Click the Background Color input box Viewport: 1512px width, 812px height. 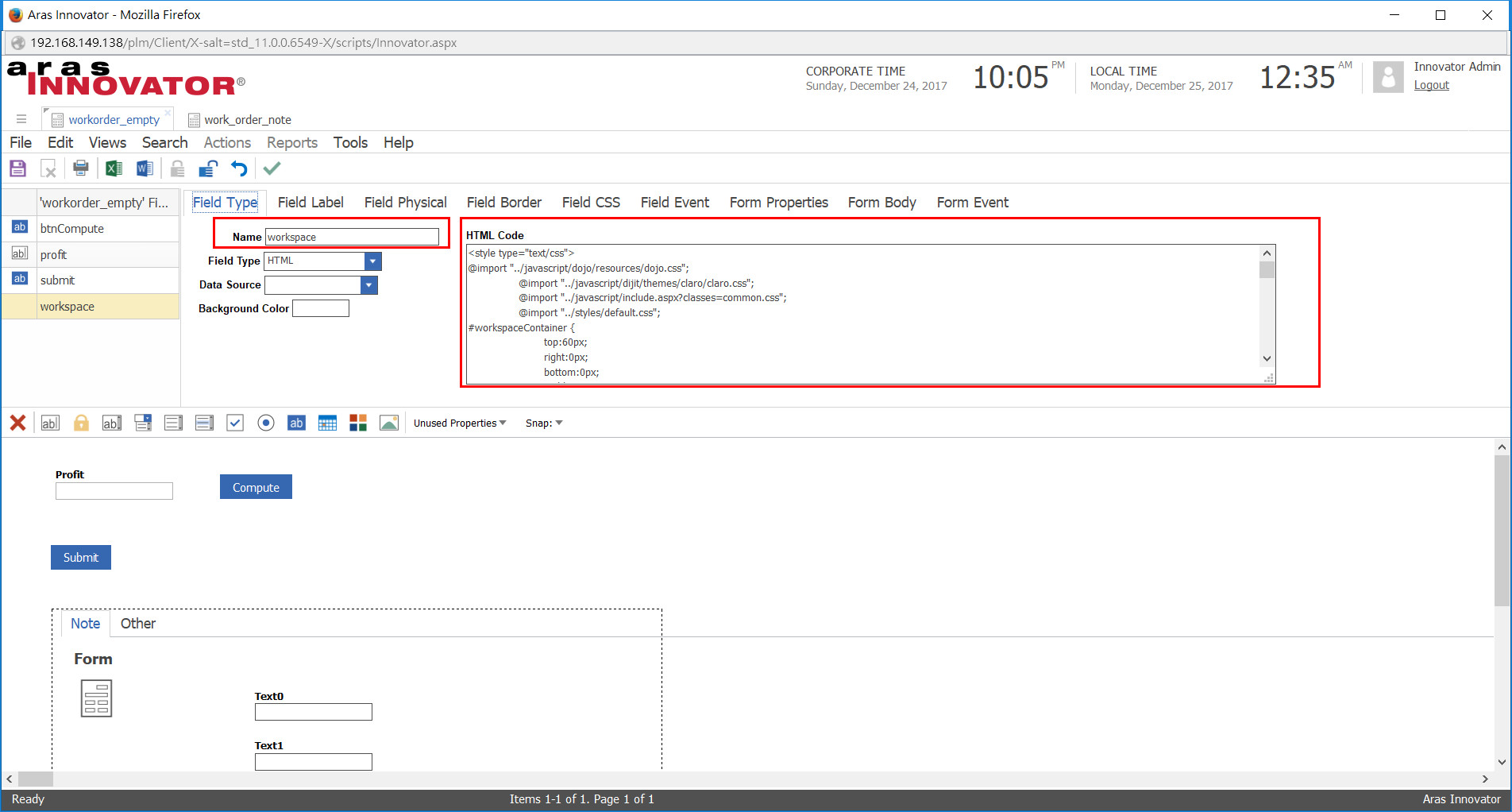[321, 308]
